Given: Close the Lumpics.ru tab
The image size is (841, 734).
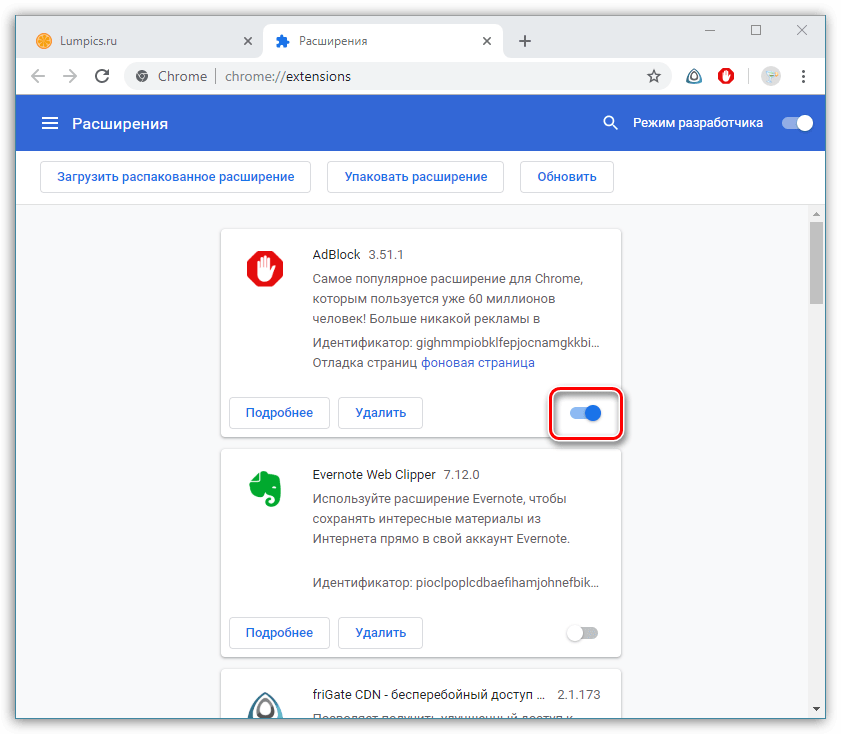Looking at the screenshot, I should tap(248, 41).
